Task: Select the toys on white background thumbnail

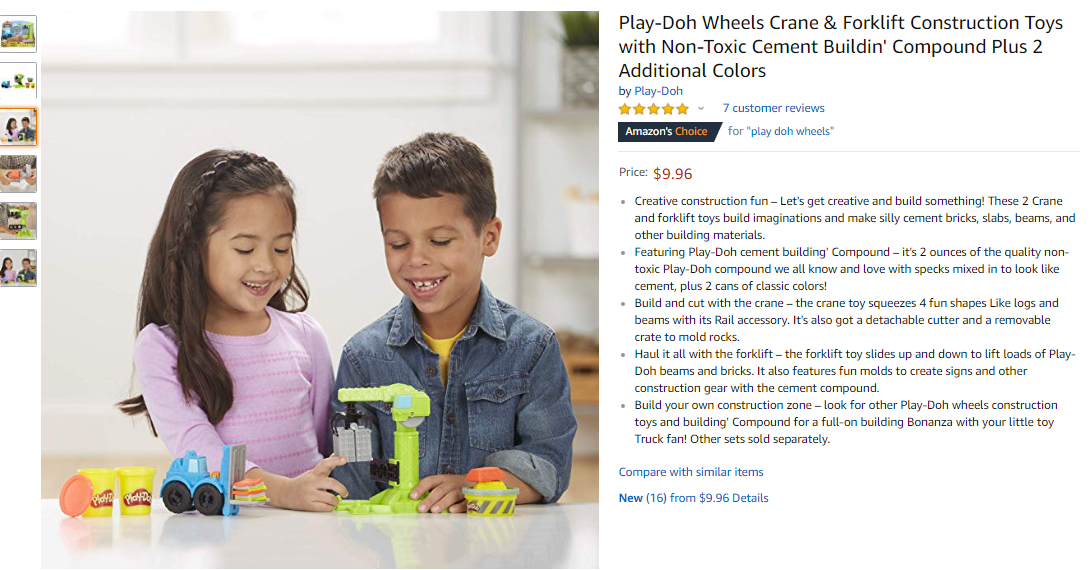Action: click(18, 81)
